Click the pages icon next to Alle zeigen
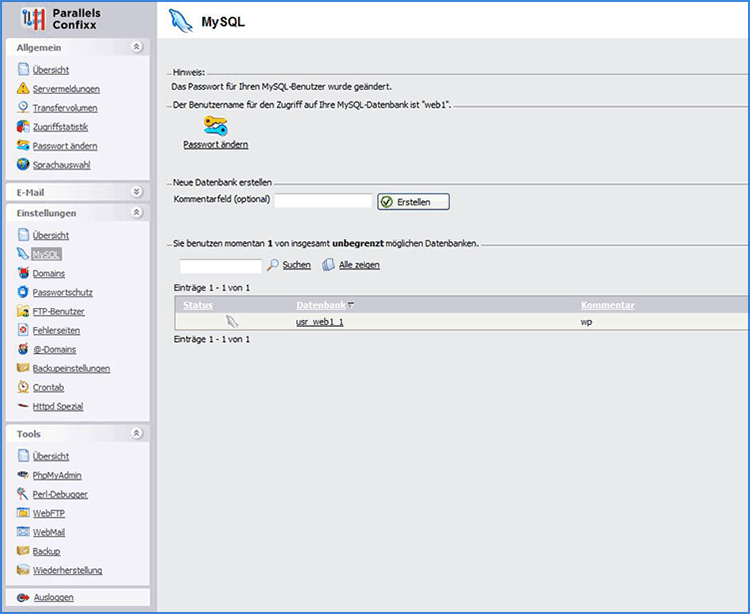 pos(328,264)
